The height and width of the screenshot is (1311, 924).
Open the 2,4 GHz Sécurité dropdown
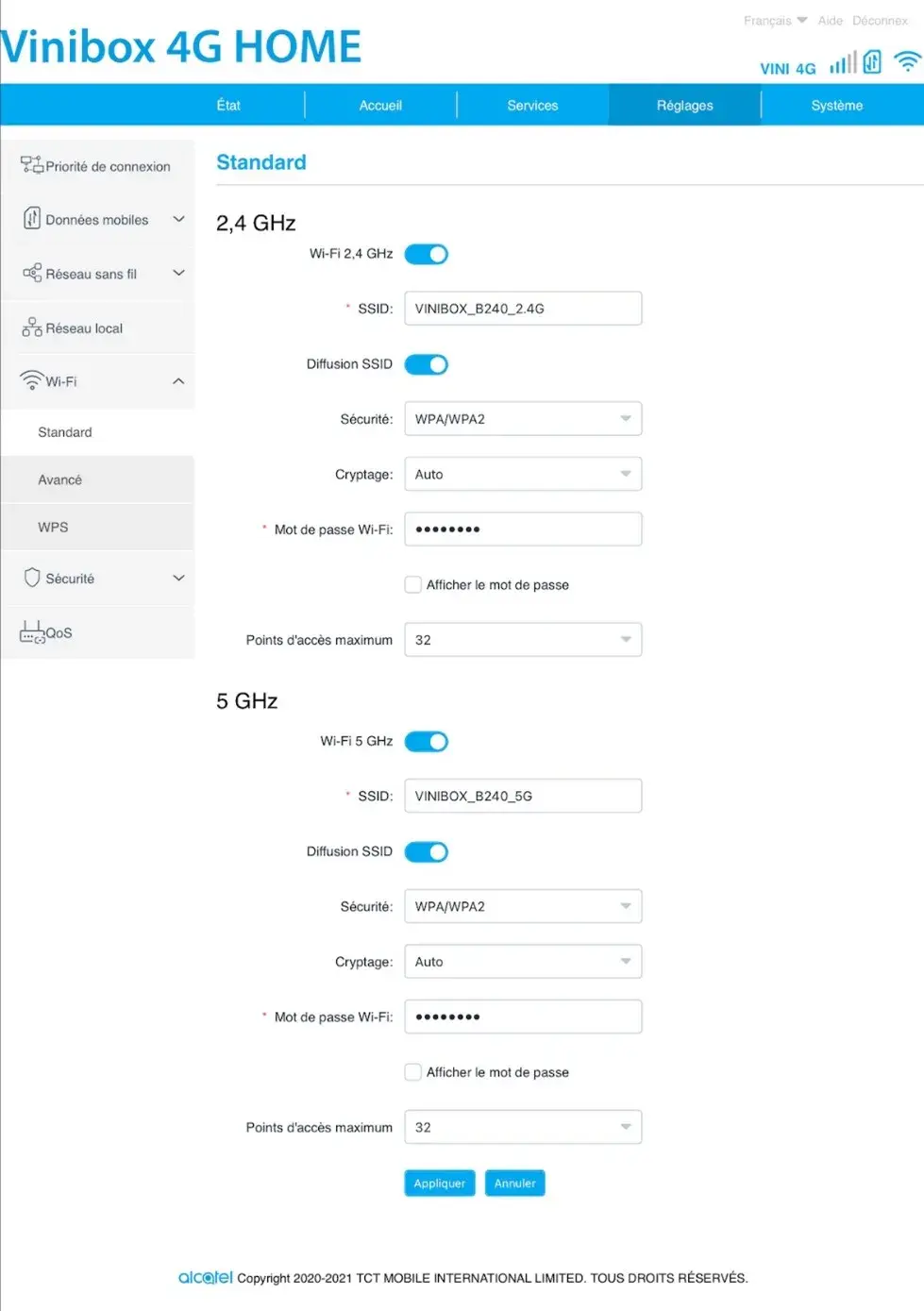pos(523,419)
